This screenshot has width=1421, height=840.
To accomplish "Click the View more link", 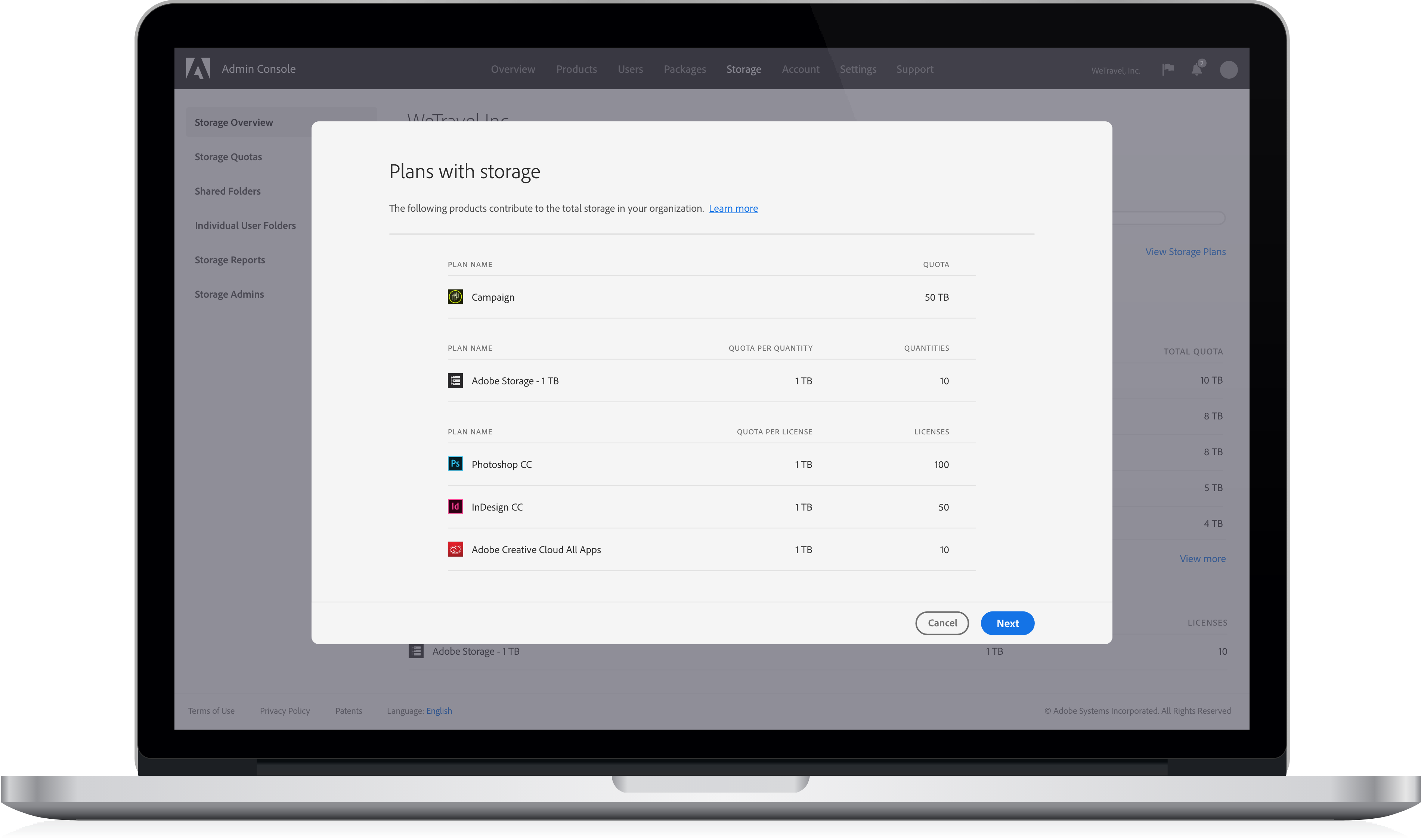I will pyautogui.click(x=1202, y=559).
